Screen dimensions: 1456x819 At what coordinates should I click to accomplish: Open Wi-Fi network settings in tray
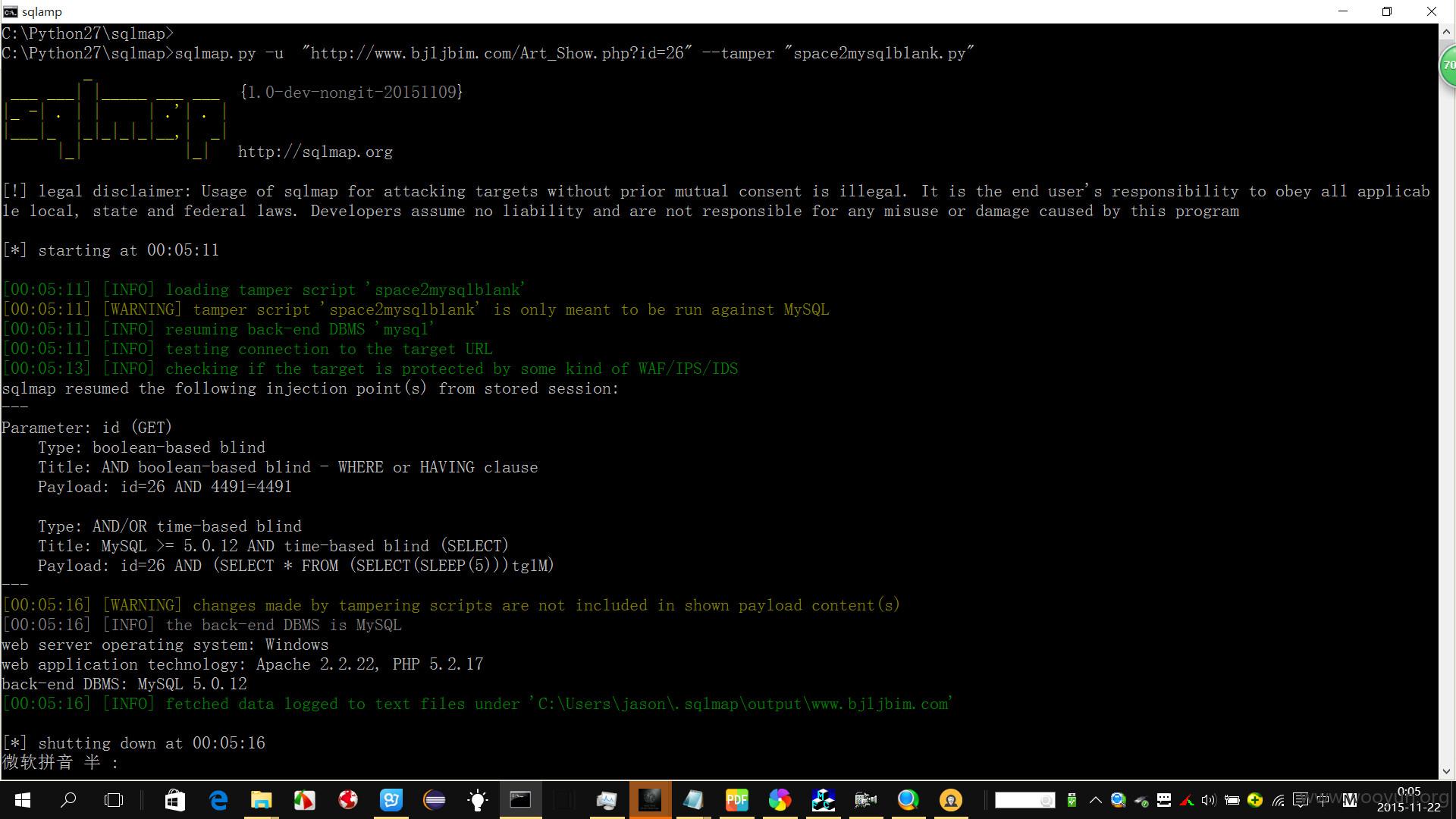pos(1279,800)
